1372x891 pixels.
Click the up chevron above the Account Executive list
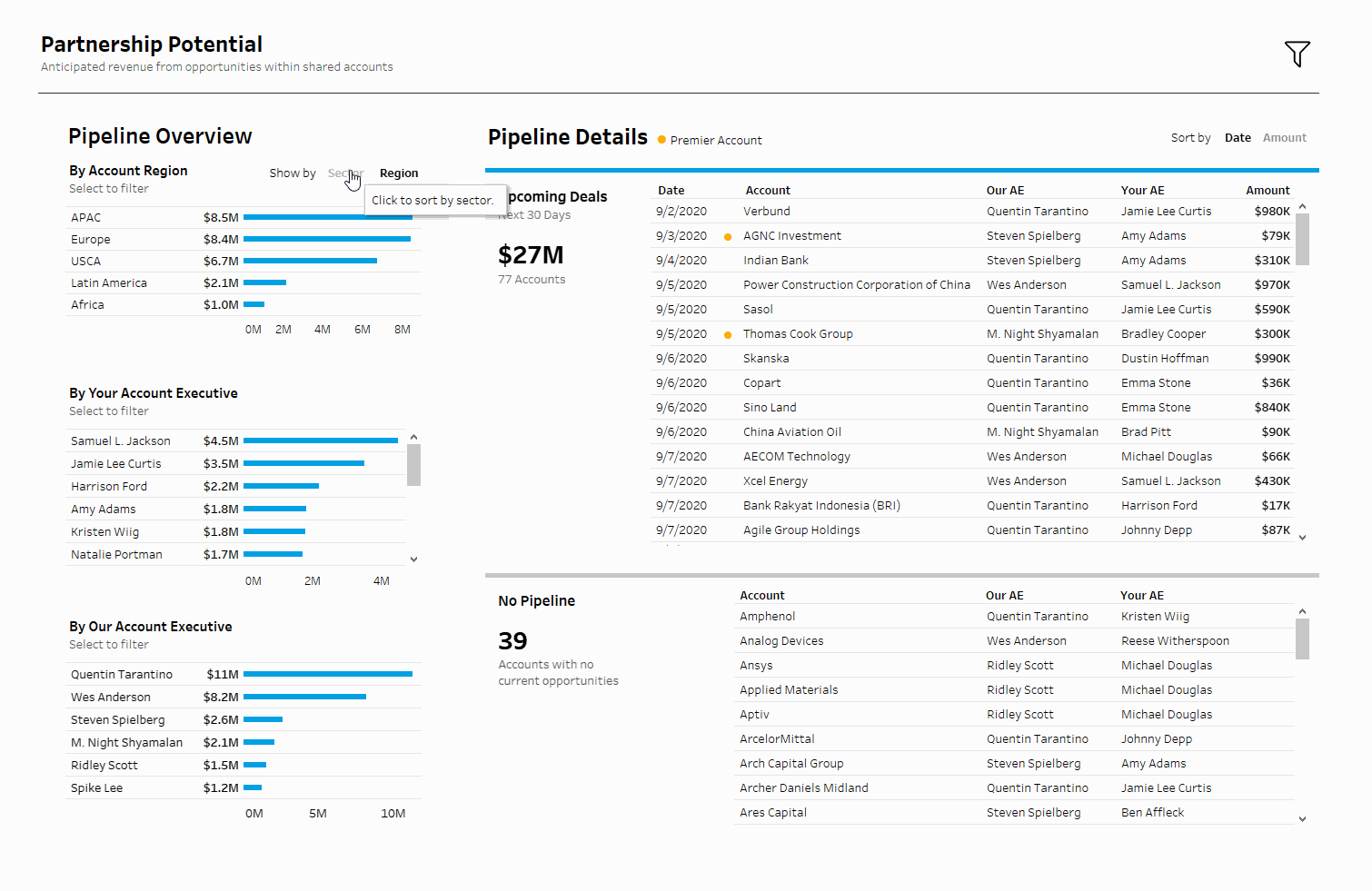413,436
